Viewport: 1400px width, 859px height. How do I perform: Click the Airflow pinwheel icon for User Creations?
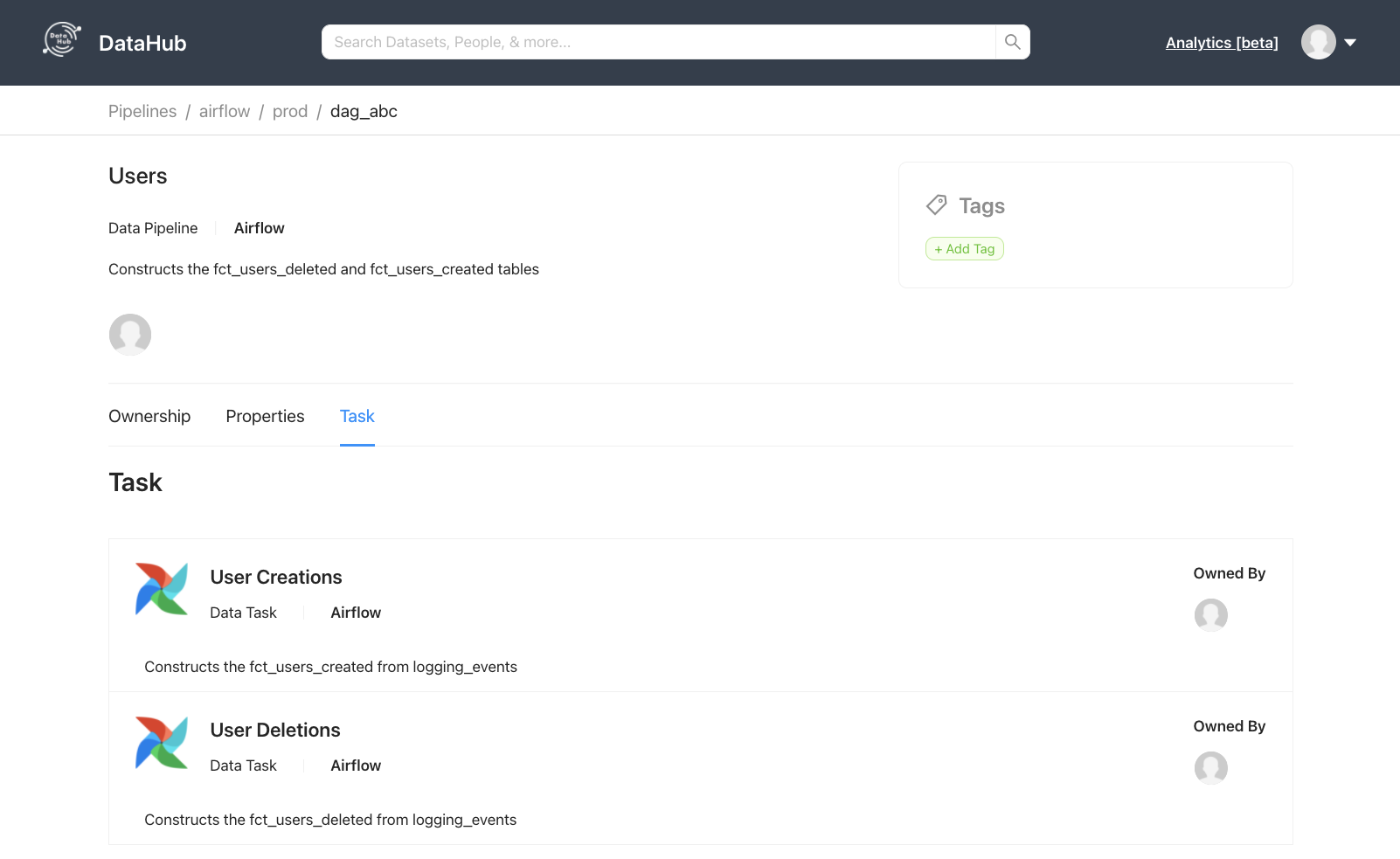[x=162, y=588]
